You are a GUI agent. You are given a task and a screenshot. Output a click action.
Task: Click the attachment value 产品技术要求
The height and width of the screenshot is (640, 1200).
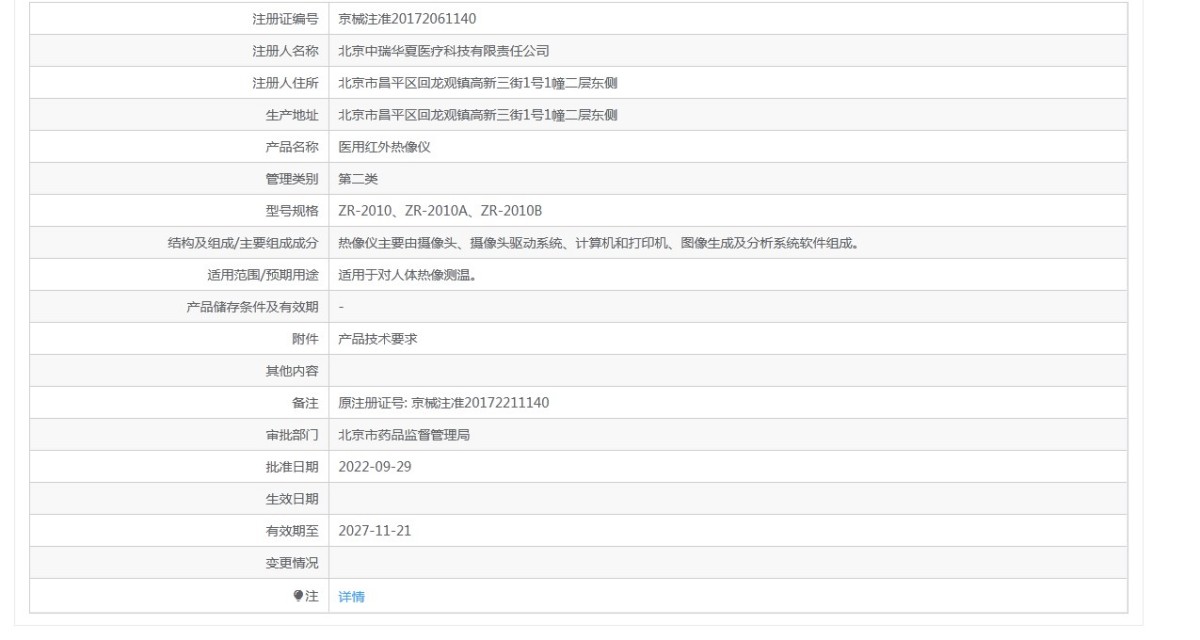[x=378, y=339]
